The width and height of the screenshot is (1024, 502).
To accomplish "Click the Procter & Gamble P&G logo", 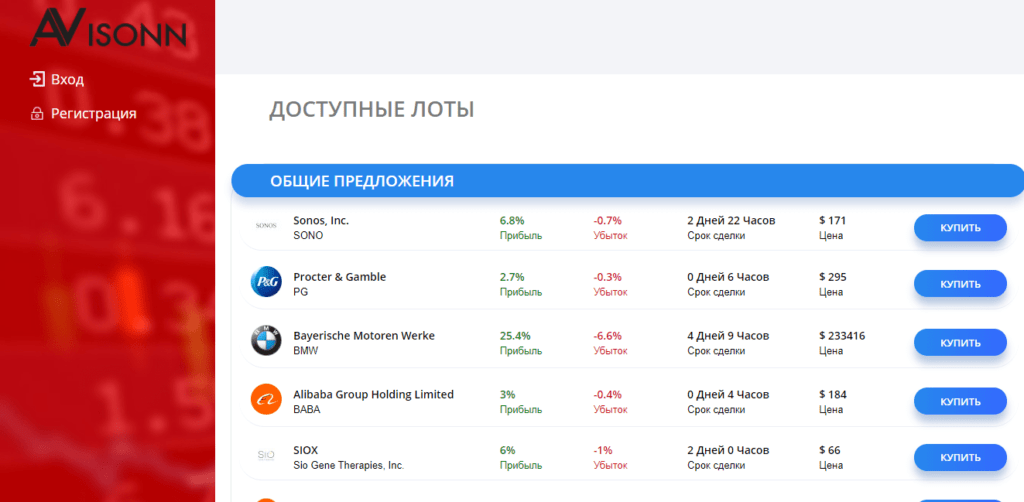I will tap(266, 281).
